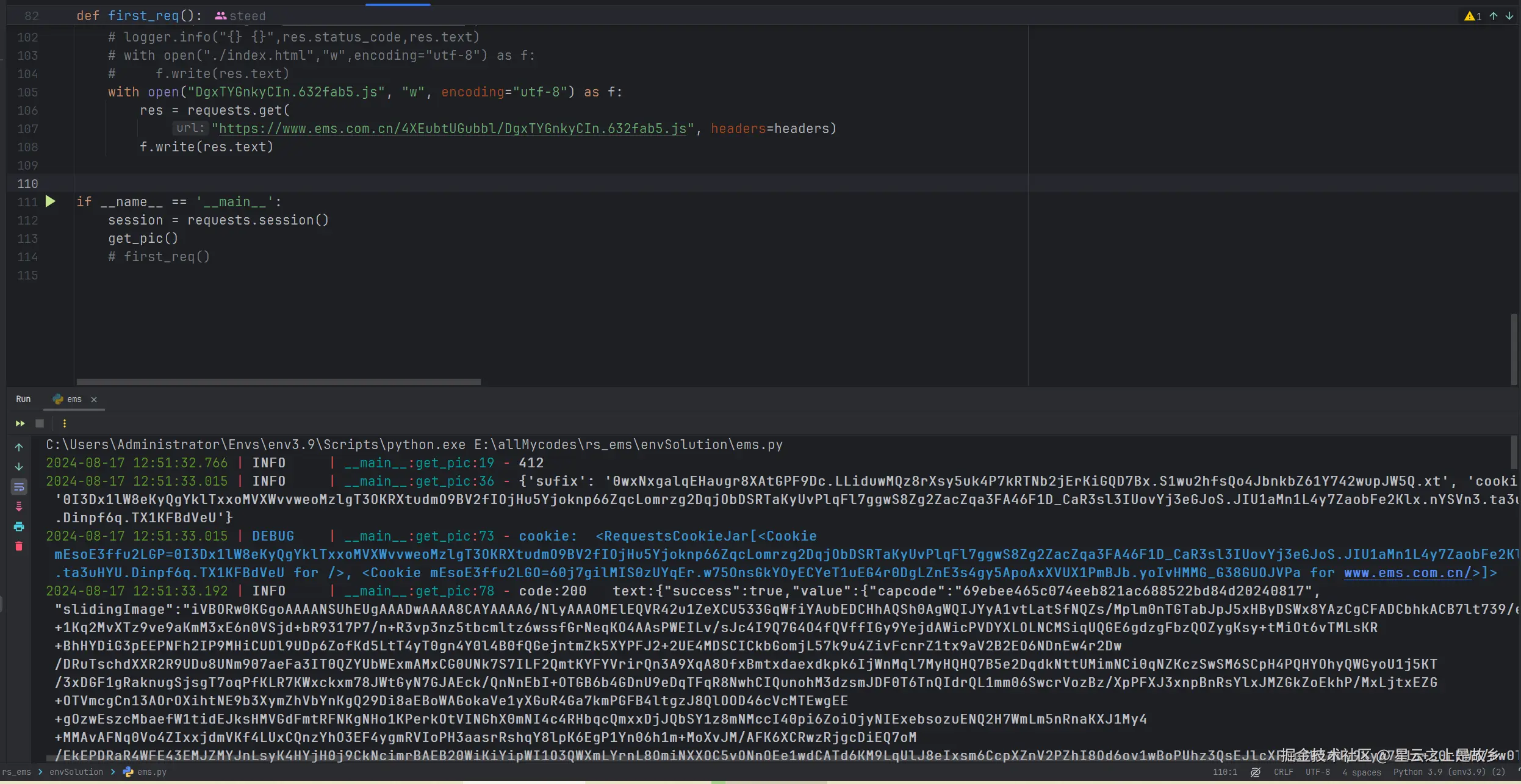Viewport: 1521px width, 784px height.
Task: Run main block from line 111 gutter
Action: [51, 201]
